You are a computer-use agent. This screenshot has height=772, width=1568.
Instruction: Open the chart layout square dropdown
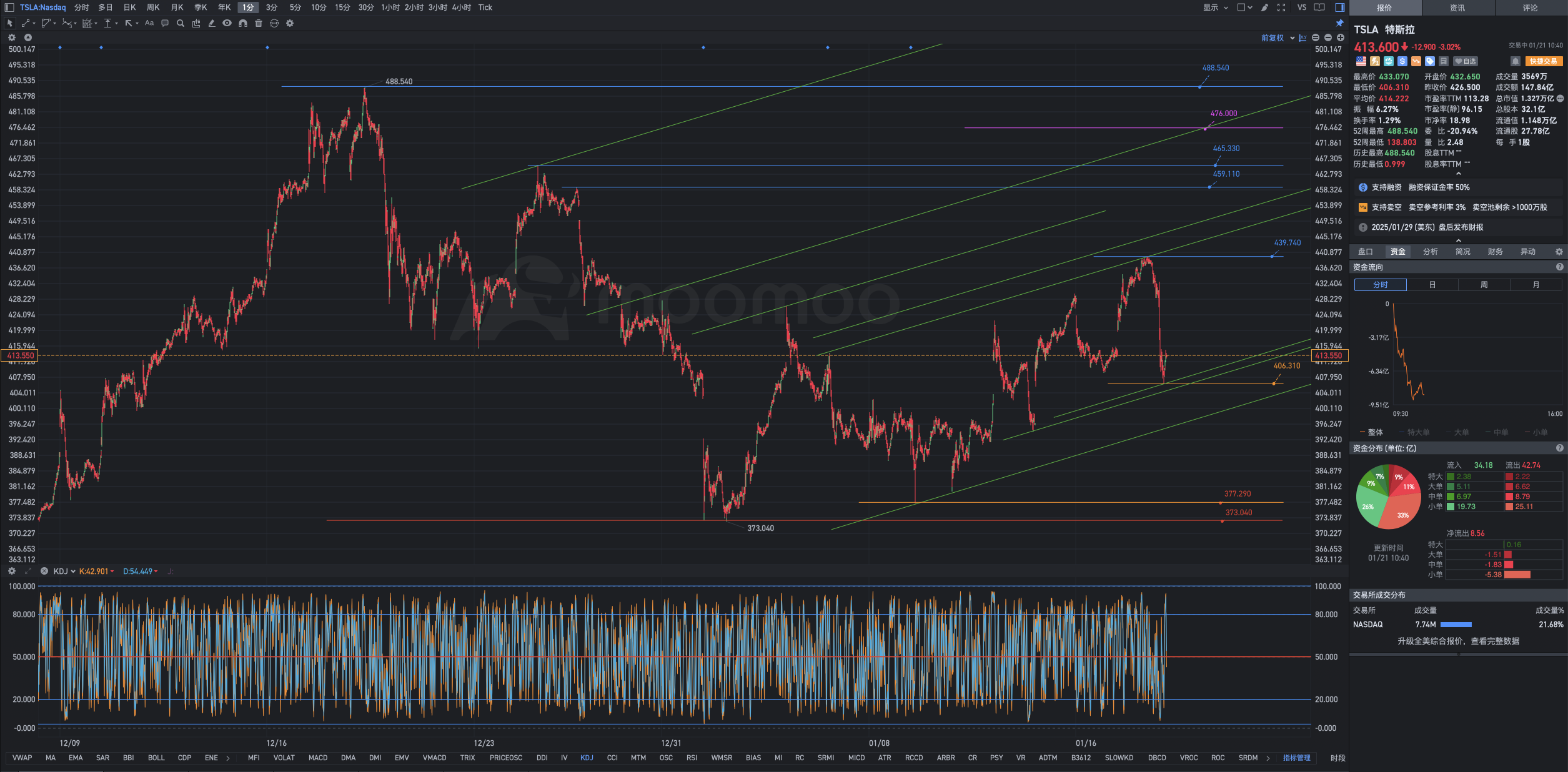(x=1244, y=7)
